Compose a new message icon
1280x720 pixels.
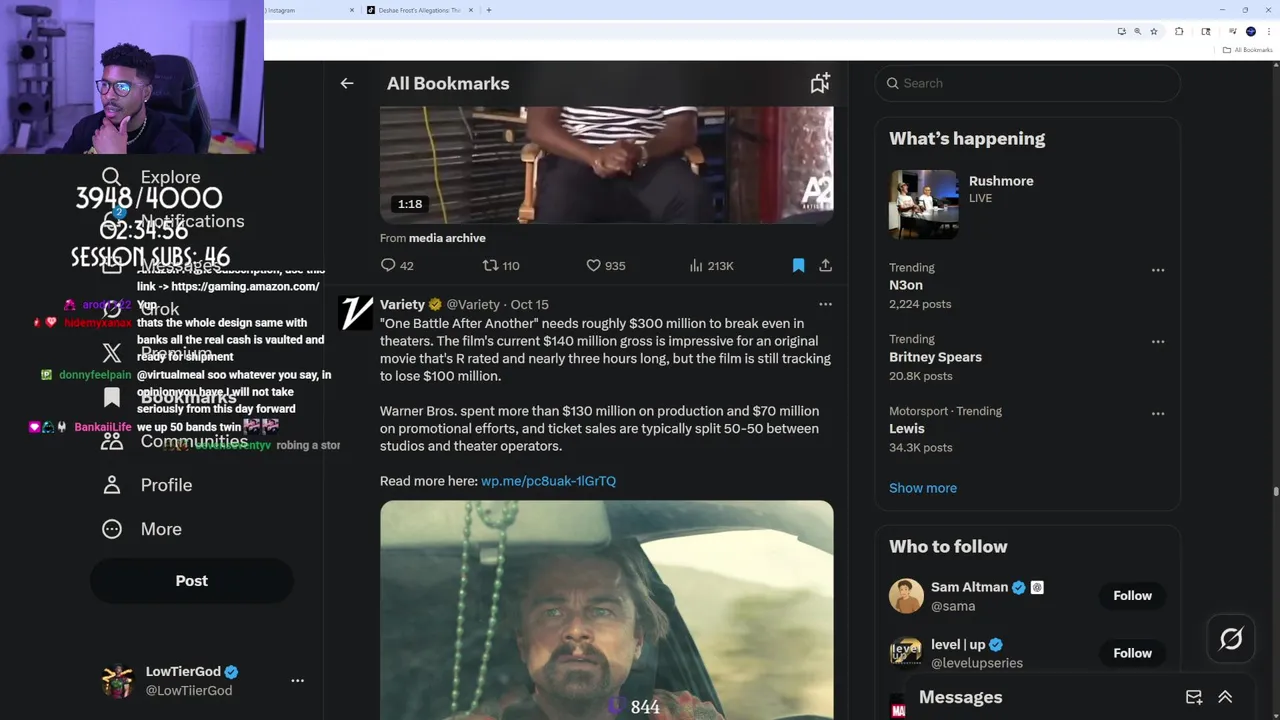pyautogui.click(x=1193, y=697)
